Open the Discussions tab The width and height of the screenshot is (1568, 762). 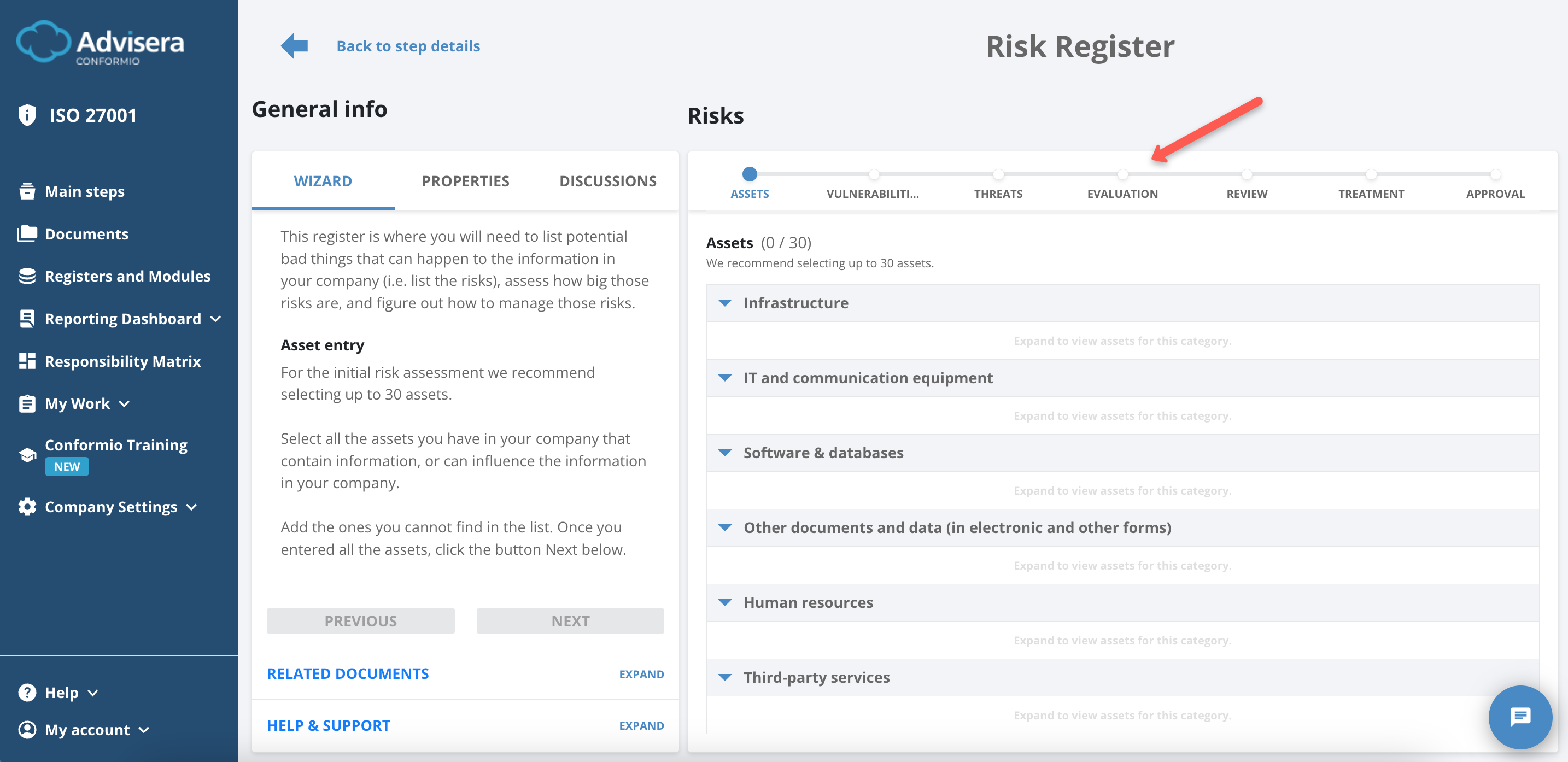click(607, 181)
